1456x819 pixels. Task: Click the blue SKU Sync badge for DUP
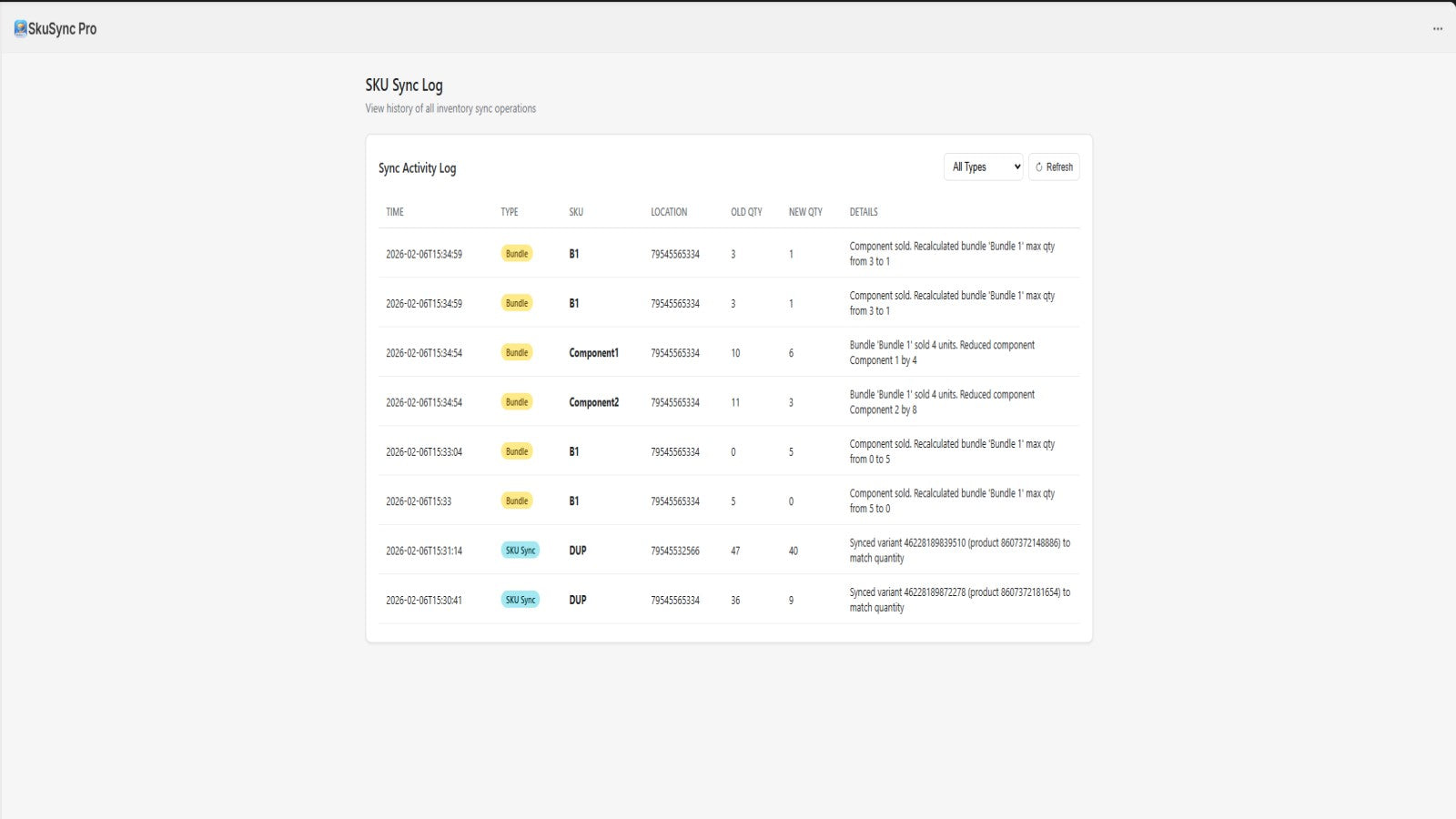[520, 551]
